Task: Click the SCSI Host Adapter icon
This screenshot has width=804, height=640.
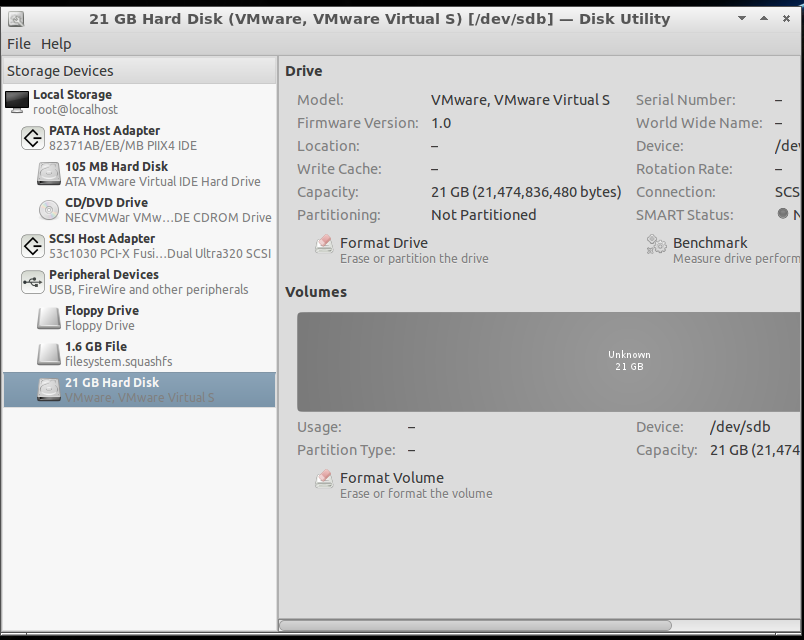Action: point(33,246)
